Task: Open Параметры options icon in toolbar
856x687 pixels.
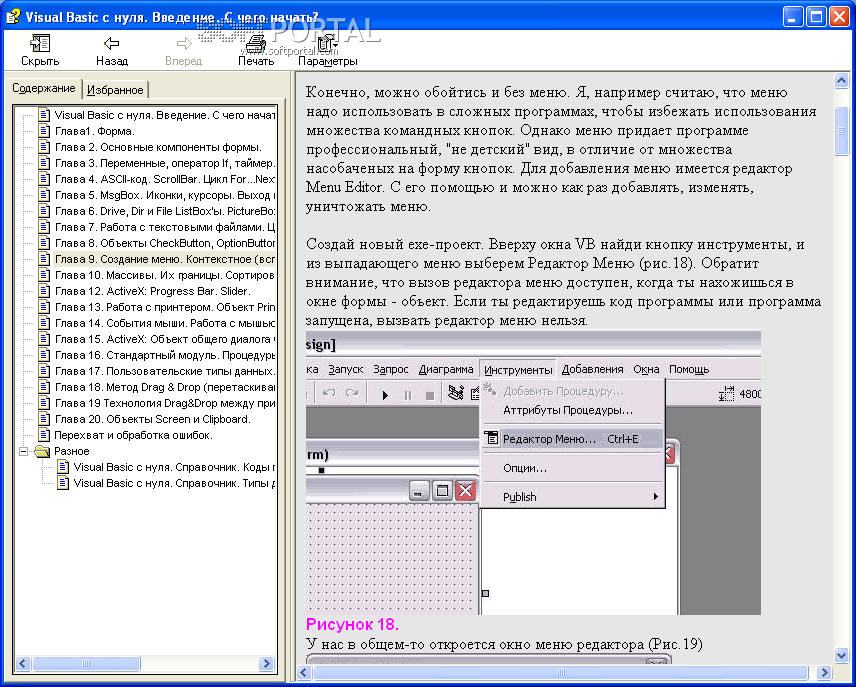Action: (328, 43)
